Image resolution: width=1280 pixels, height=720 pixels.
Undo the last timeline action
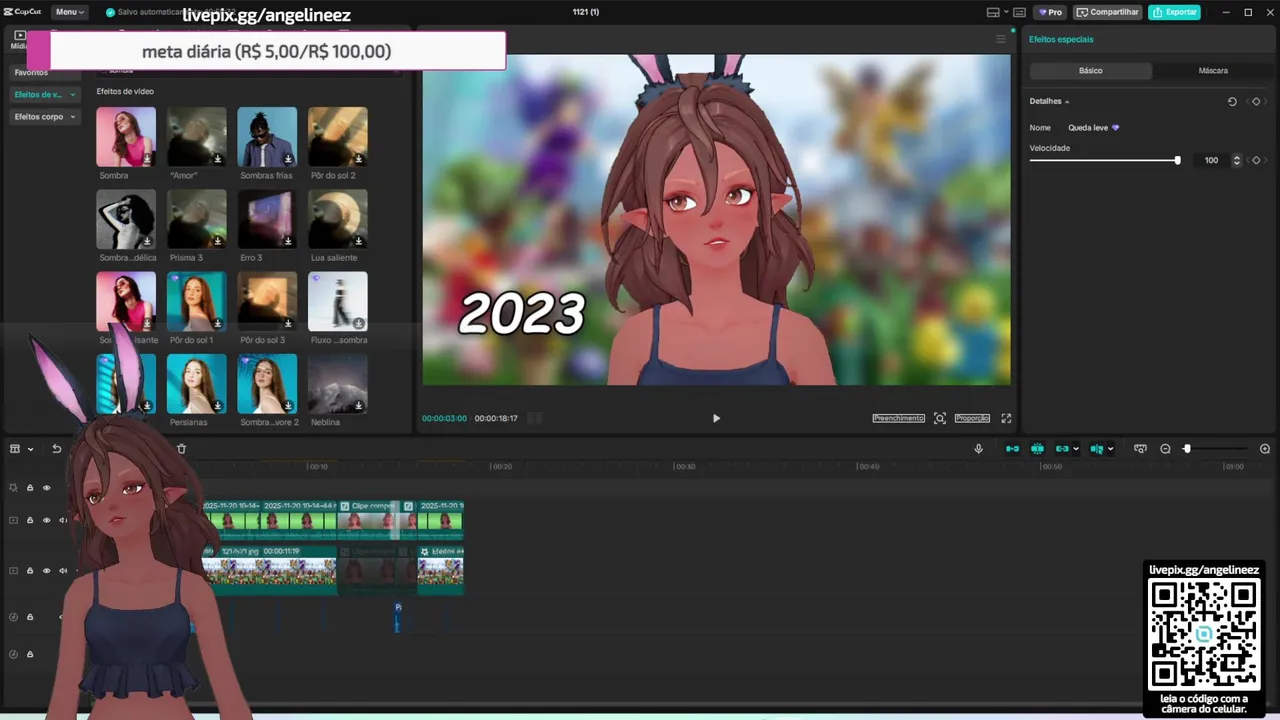coord(57,449)
